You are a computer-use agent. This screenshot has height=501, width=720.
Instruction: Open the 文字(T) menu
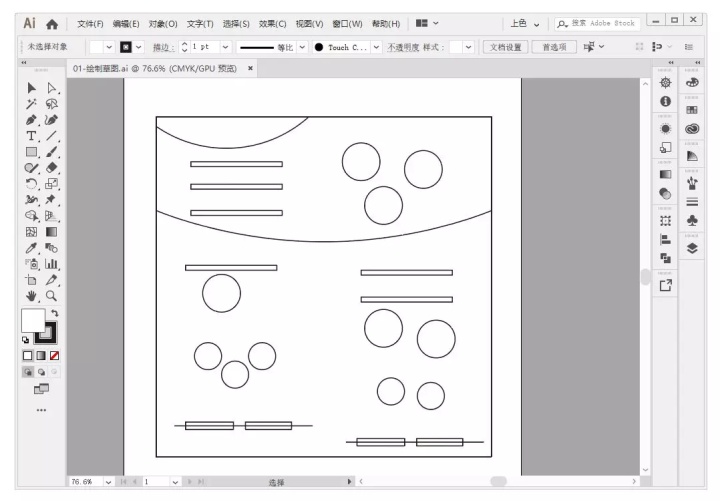[x=200, y=24]
